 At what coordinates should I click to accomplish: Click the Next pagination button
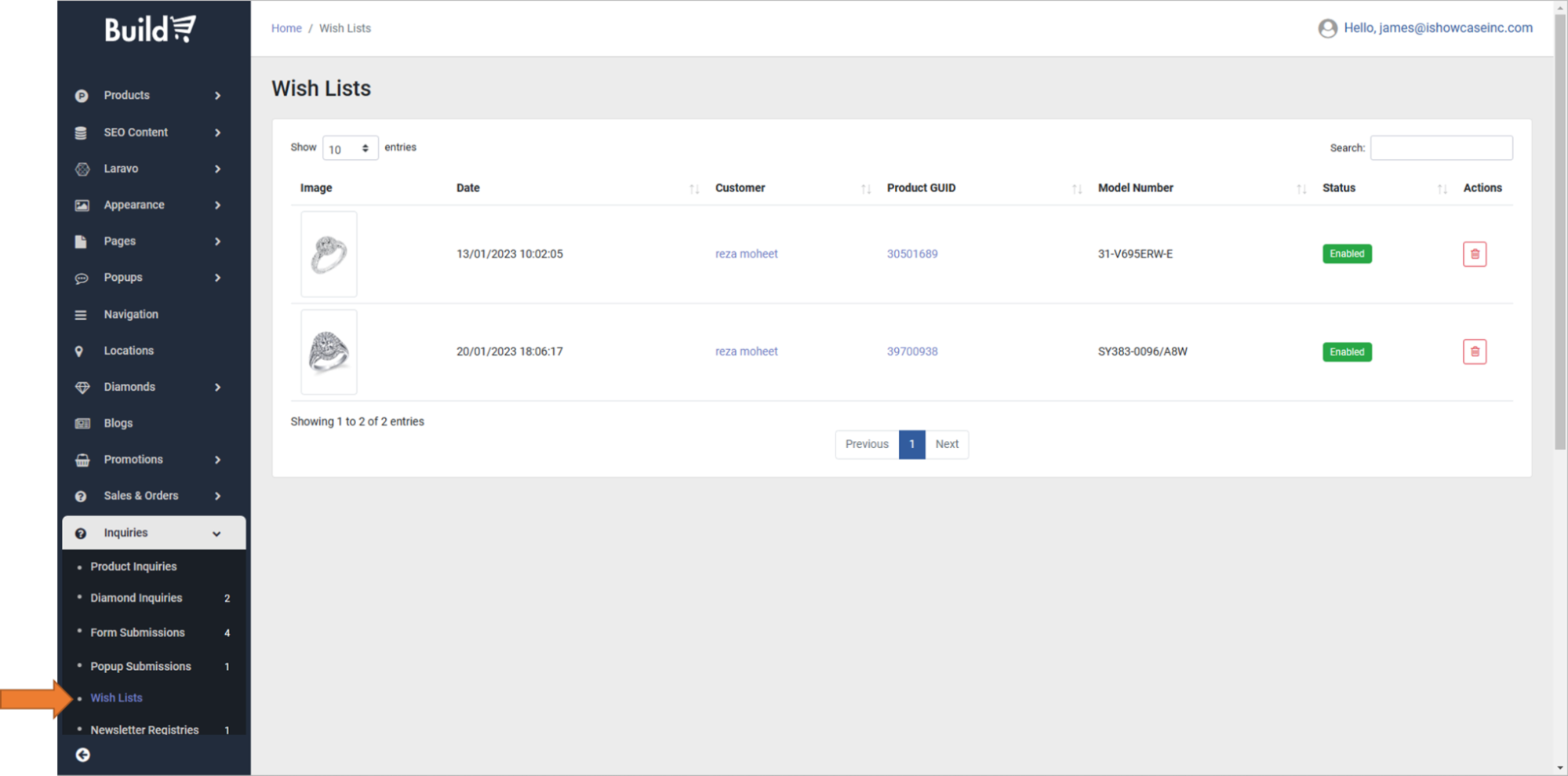946,444
